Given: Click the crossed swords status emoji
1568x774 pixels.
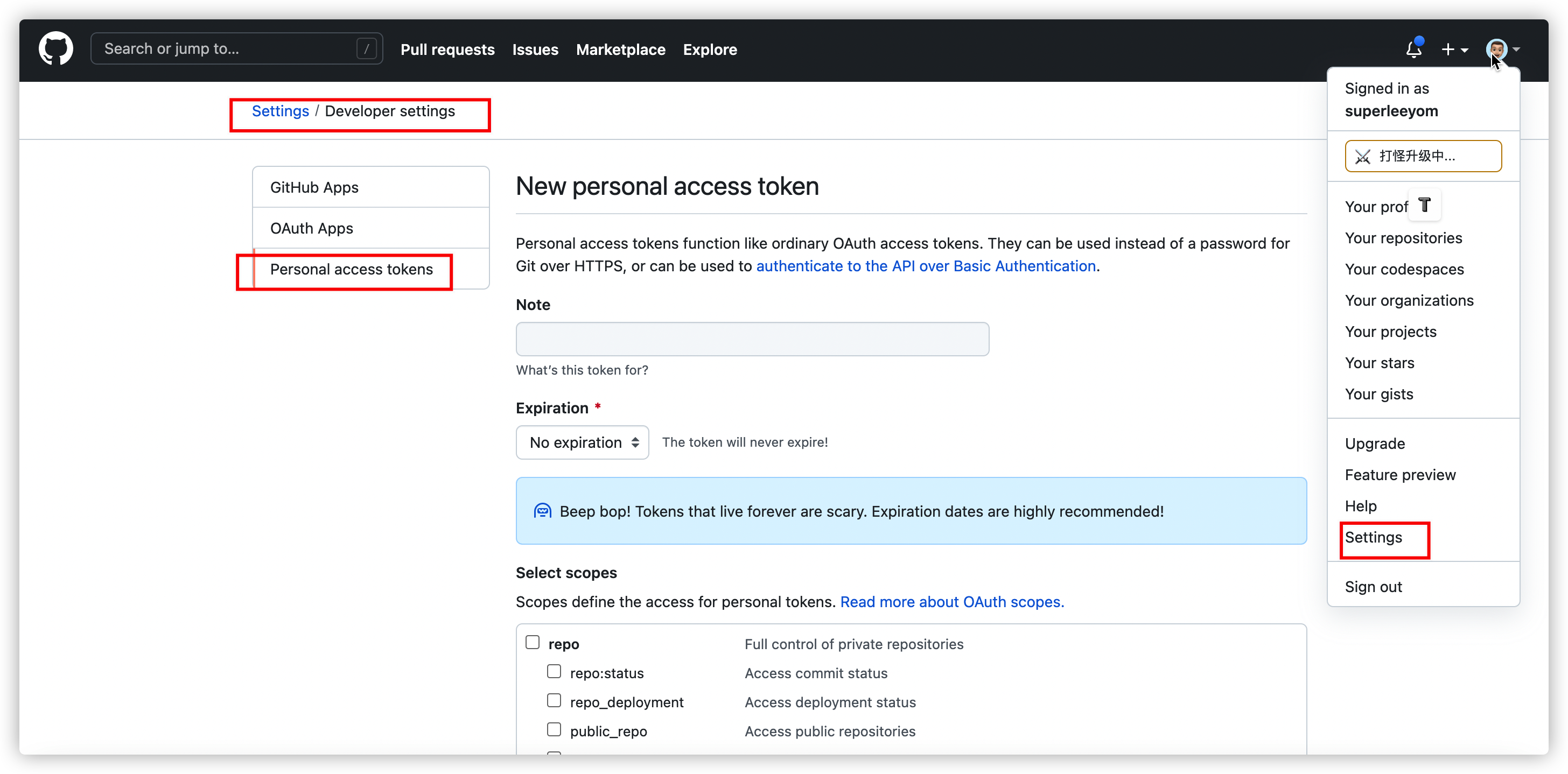Looking at the screenshot, I should pyautogui.click(x=1363, y=157).
